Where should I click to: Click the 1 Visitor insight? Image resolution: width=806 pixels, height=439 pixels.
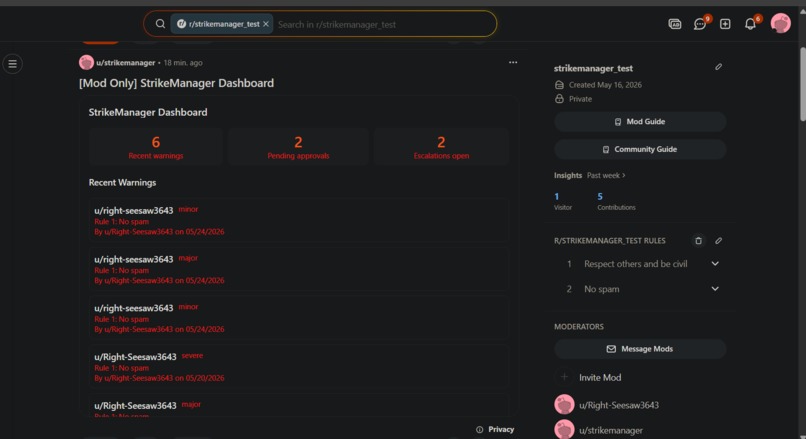tap(562, 201)
